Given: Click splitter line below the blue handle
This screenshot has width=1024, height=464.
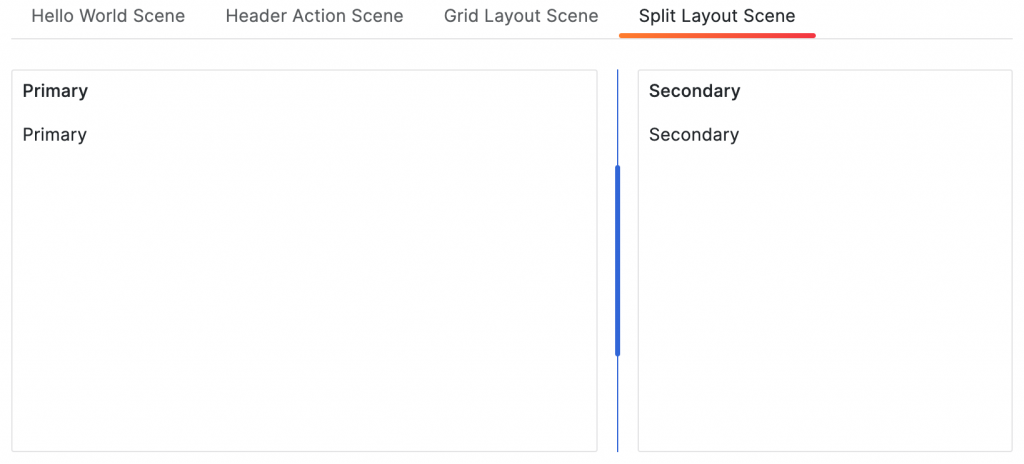Looking at the screenshot, I should point(618,405).
